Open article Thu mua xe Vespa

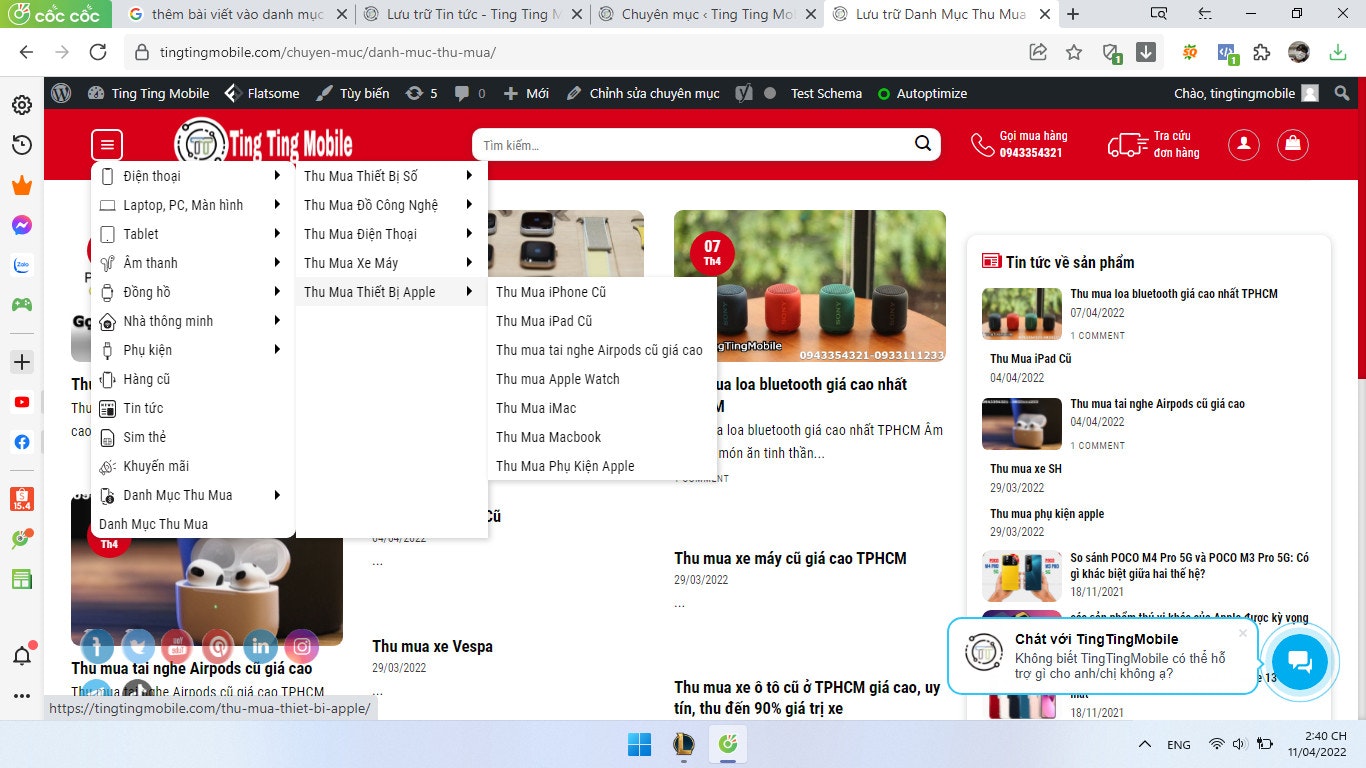tap(432, 646)
